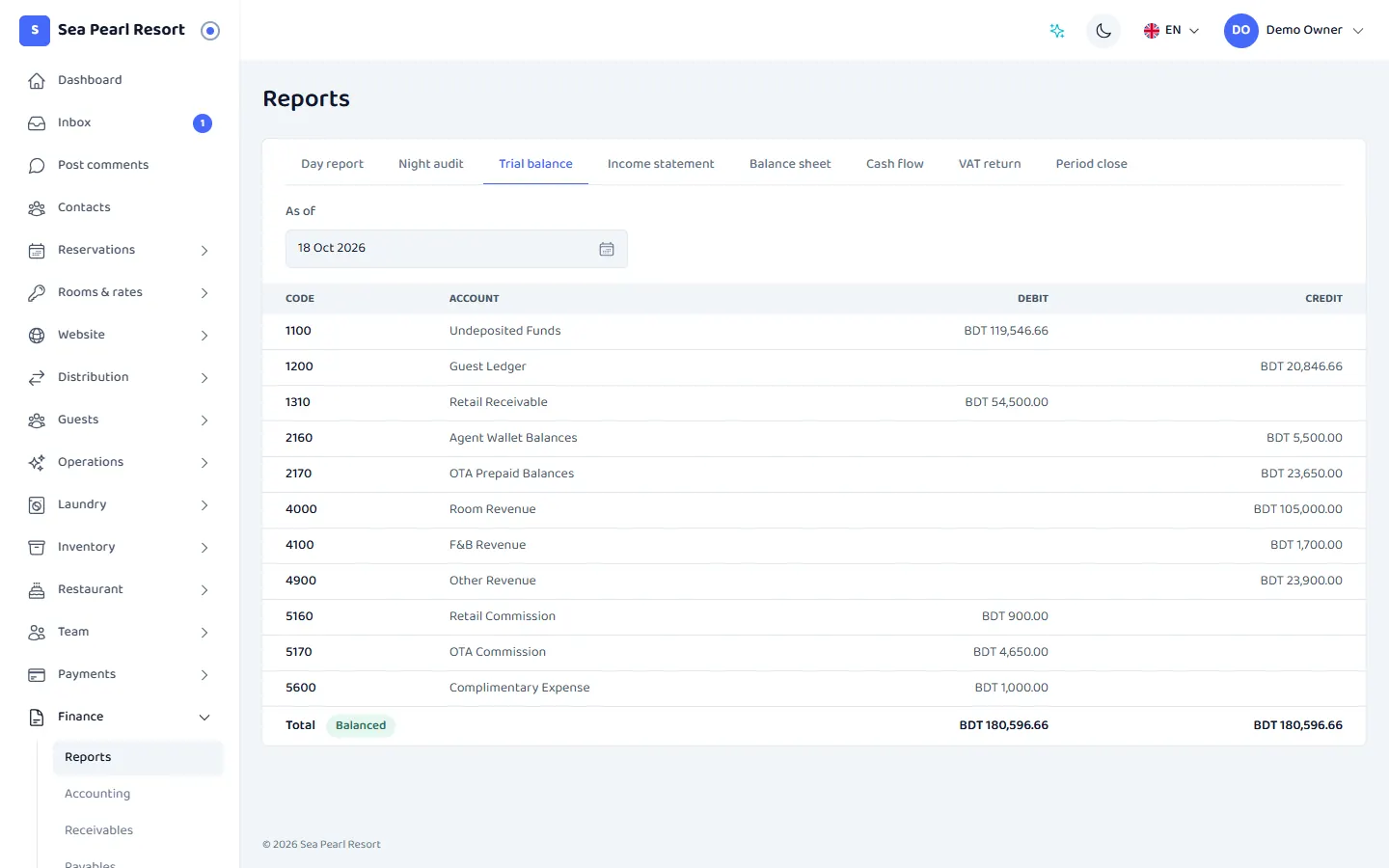Click the Balanced status badge
This screenshot has height=868, width=1389.
(361, 725)
